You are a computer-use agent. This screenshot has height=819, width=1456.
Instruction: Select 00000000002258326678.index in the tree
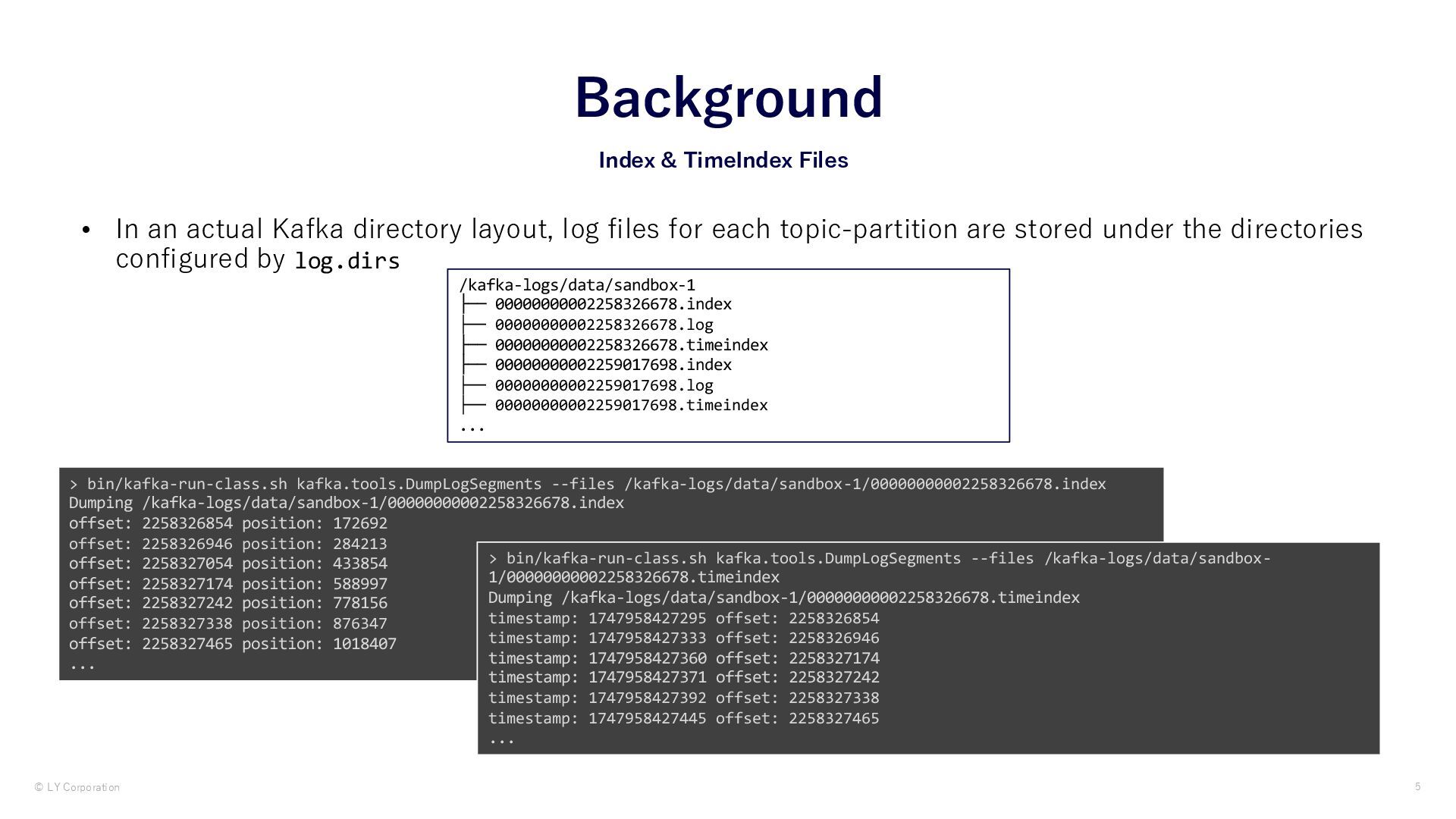[613, 304]
